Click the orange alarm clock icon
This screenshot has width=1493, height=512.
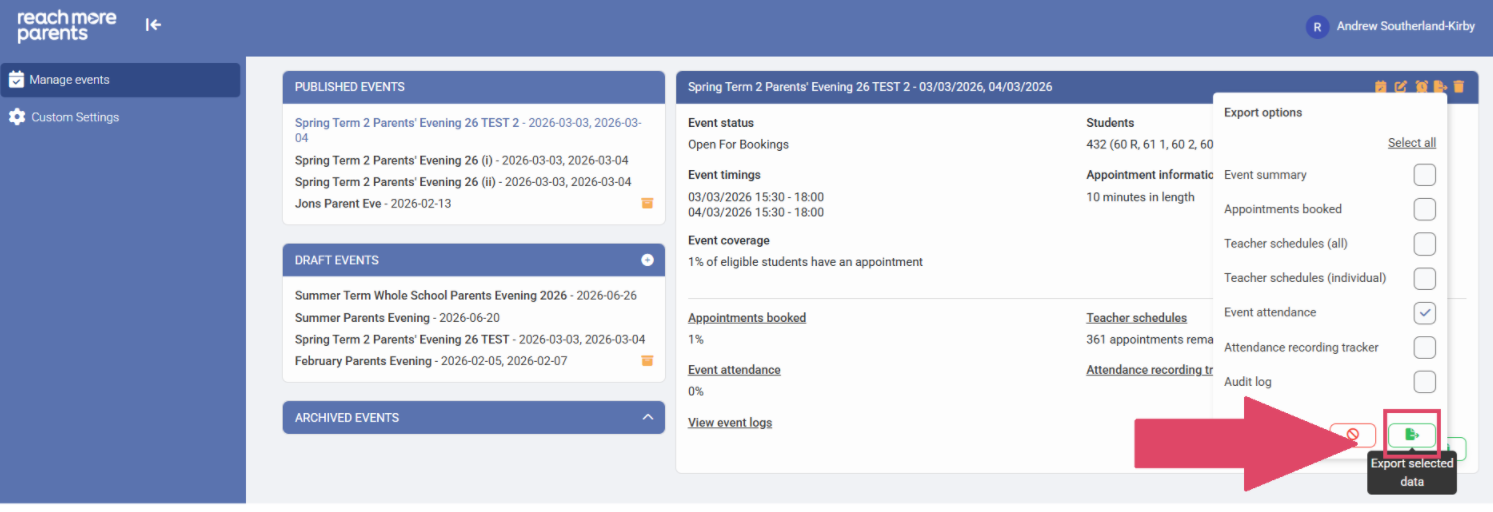(x=1421, y=87)
